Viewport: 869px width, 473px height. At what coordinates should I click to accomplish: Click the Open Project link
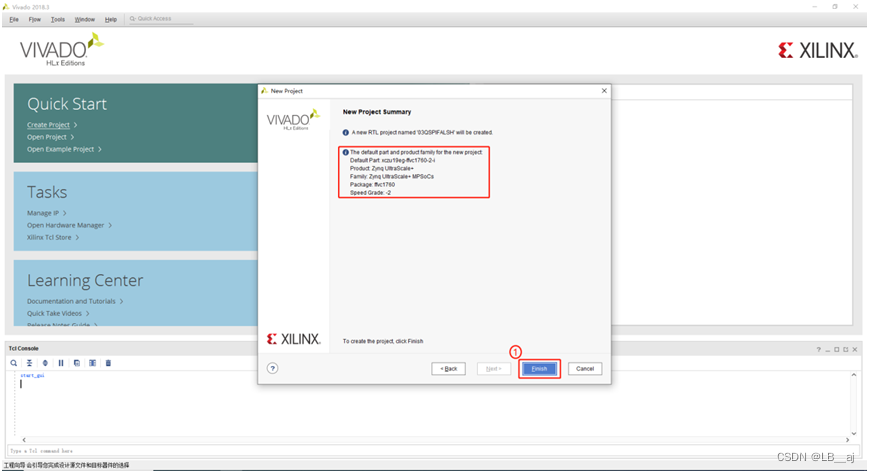[x=47, y=137]
